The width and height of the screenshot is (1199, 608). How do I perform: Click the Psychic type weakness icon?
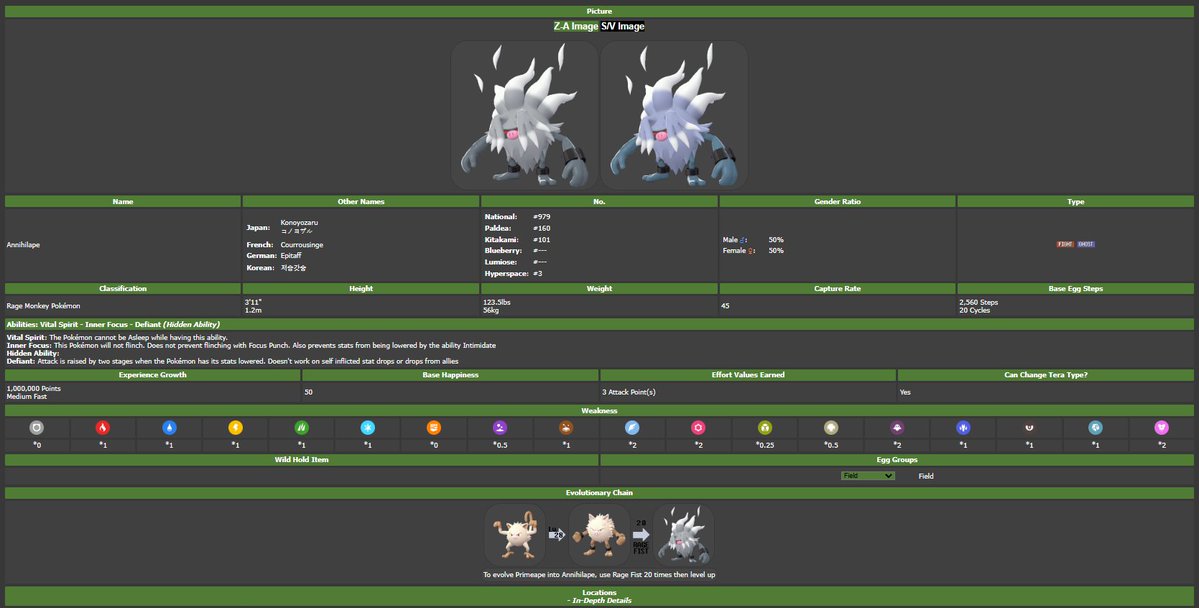(698, 428)
